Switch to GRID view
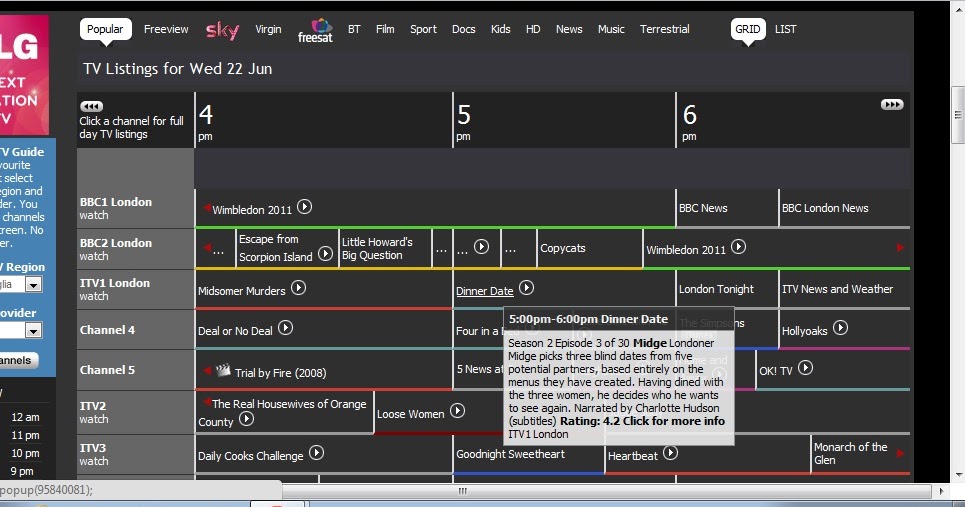Viewport: 965px width, 507px height. tap(748, 30)
